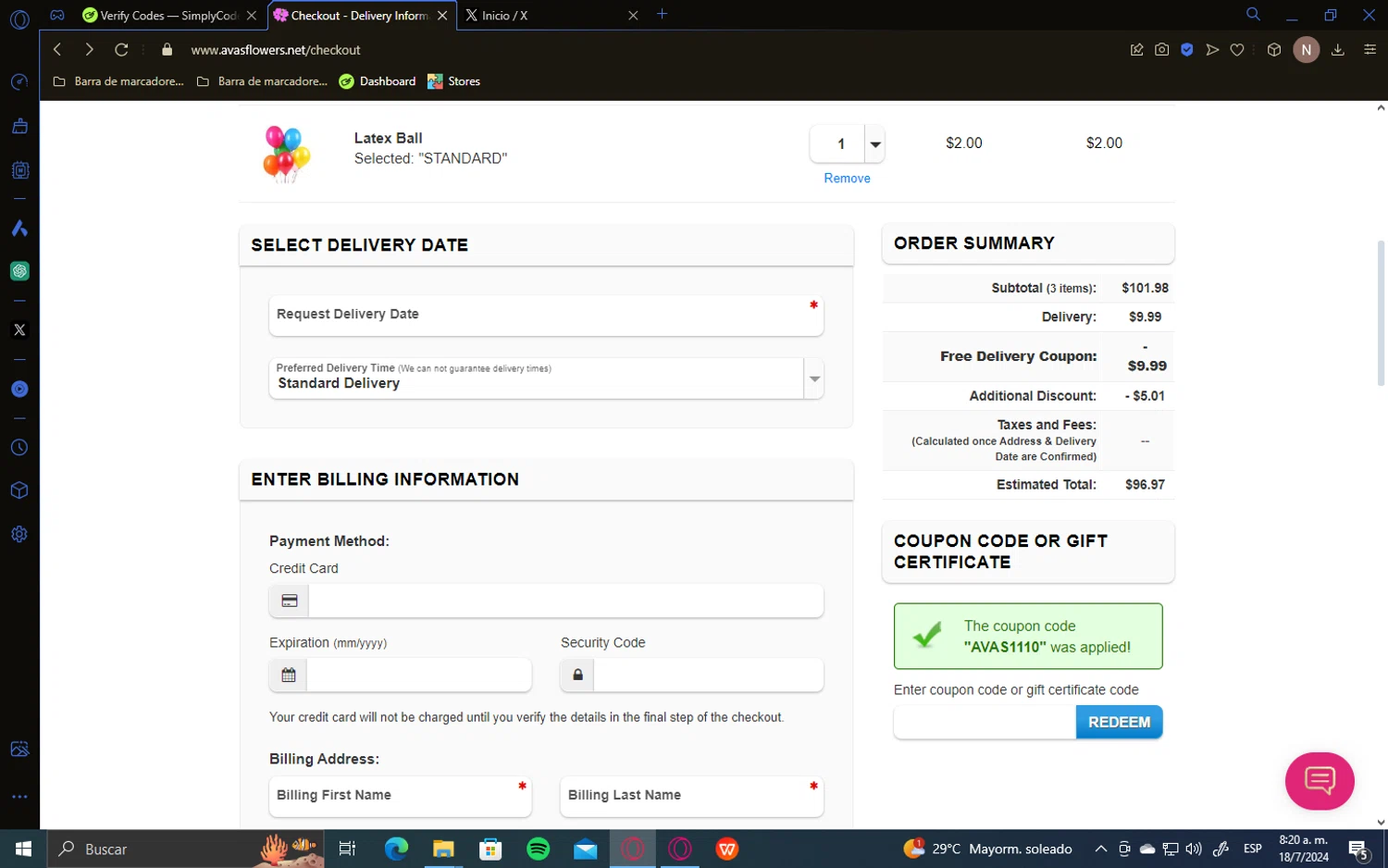
Task: Click the Billing Last Name field
Action: coord(691,796)
